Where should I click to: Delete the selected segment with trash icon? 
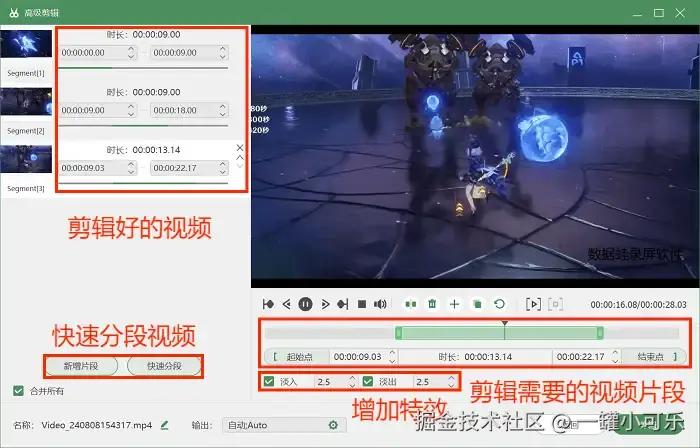click(432, 304)
